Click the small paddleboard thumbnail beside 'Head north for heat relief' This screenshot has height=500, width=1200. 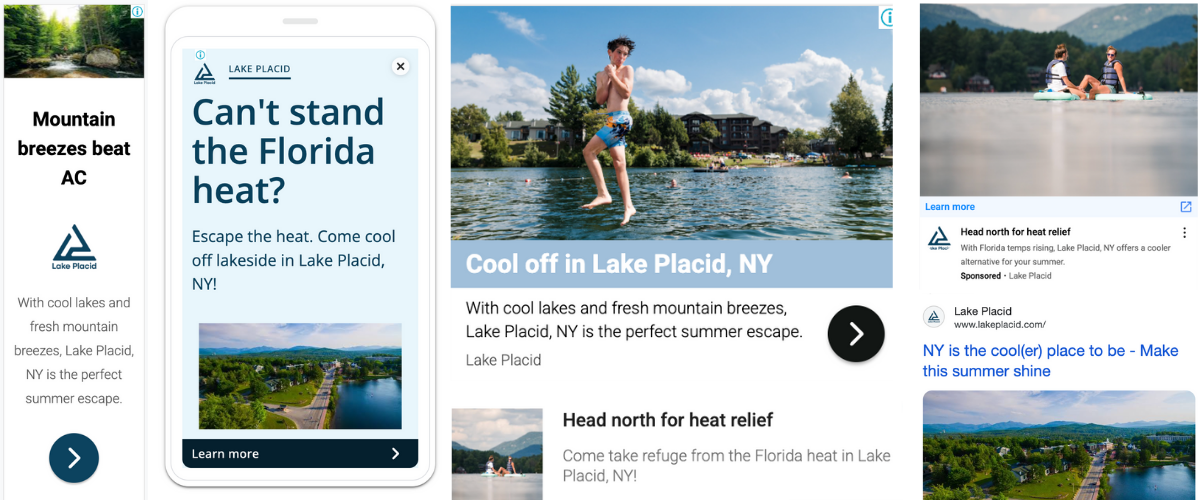497,452
